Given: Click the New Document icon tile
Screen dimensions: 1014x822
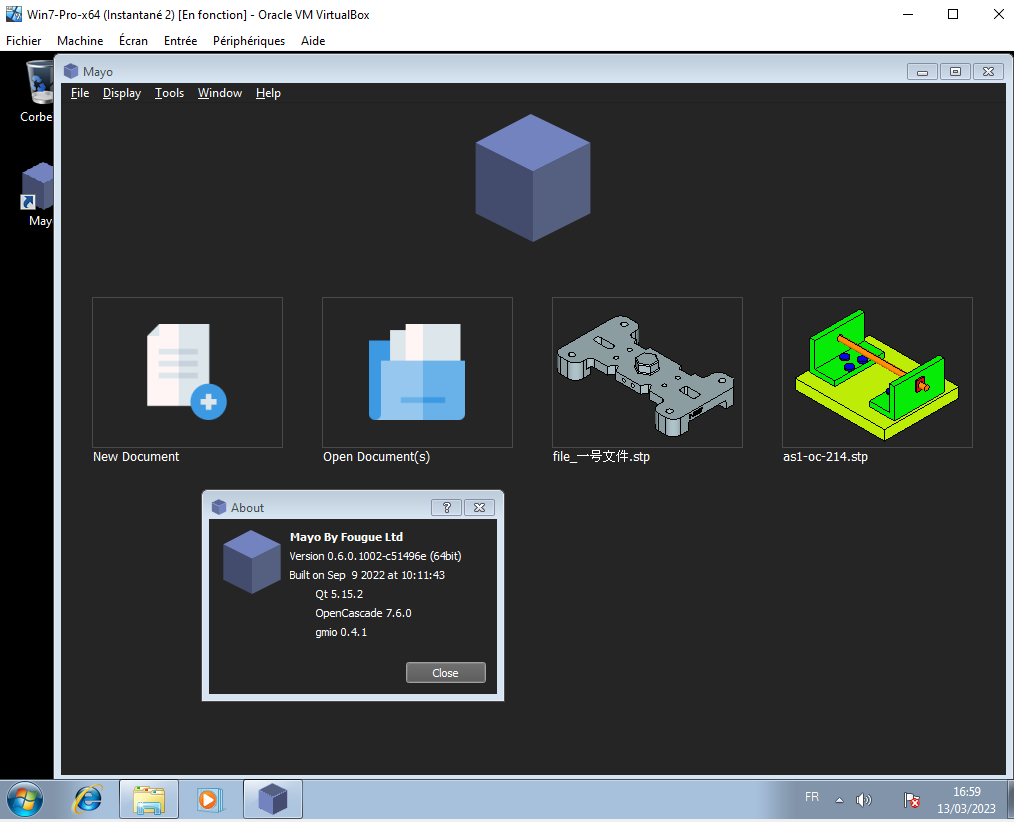Looking at the screenshot, I should (187, 373).
